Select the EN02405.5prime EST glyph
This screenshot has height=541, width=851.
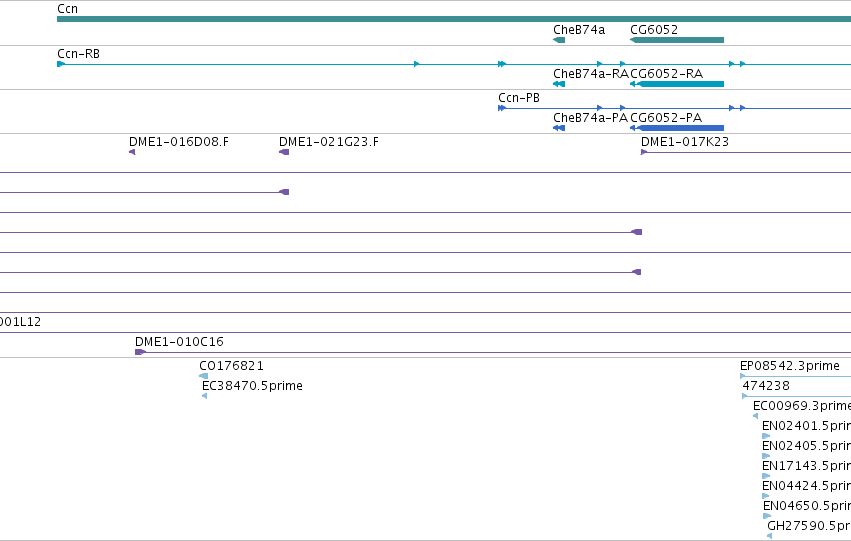[766, 456]
